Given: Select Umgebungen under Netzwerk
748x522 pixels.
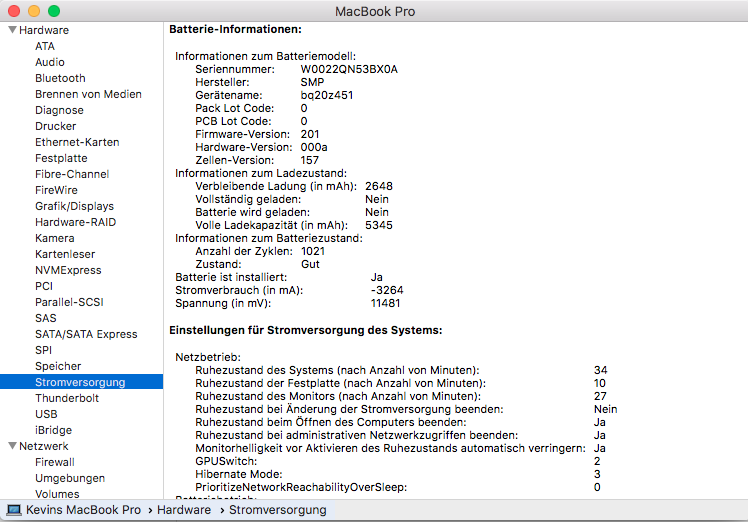Looking at the screenshot, I should click(x=70, y=478).
